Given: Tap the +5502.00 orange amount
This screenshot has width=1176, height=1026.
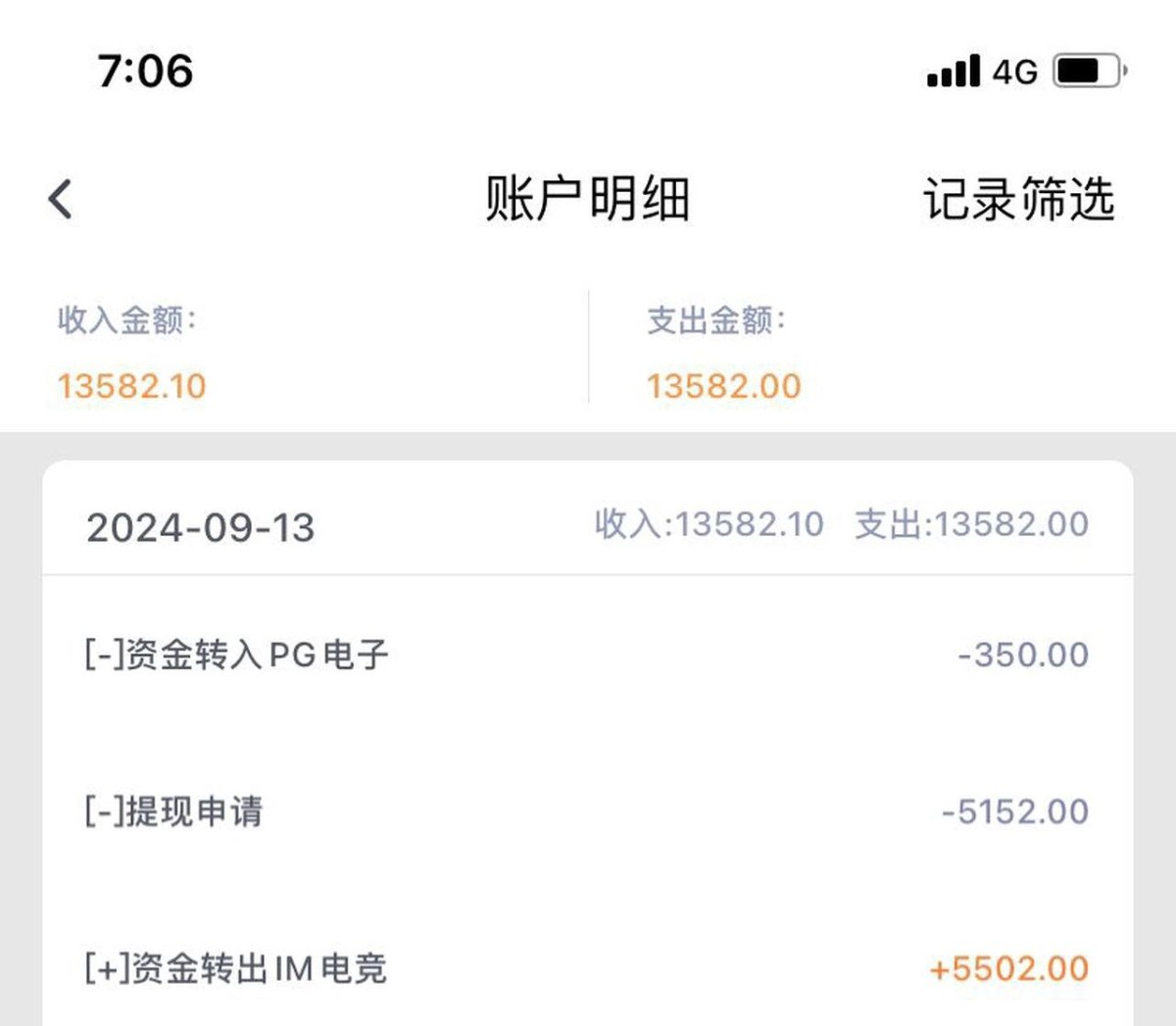Looking at the screenshot, I should 1009,968.
